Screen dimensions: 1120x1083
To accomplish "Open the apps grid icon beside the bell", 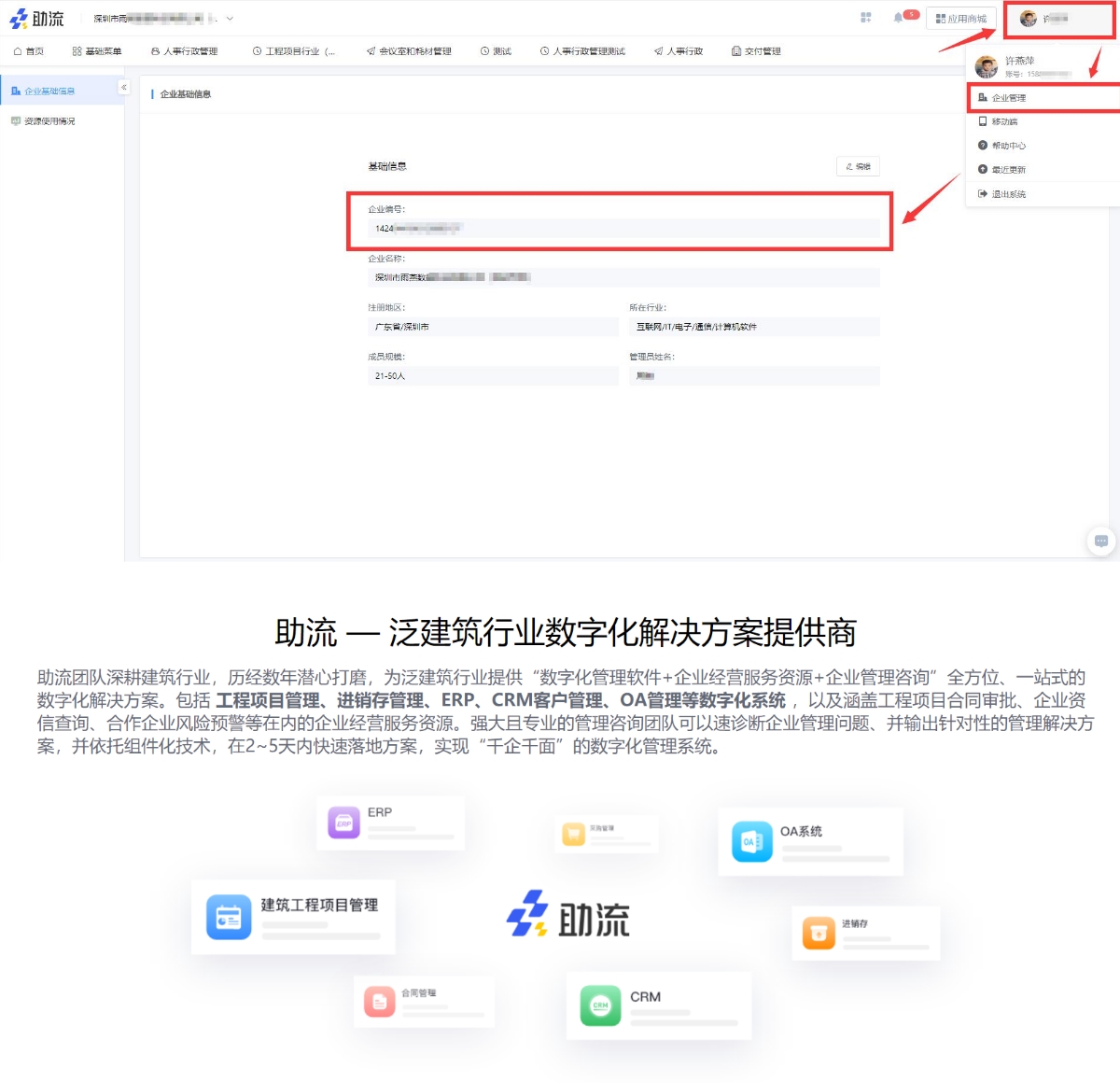I will click(865, 18).
